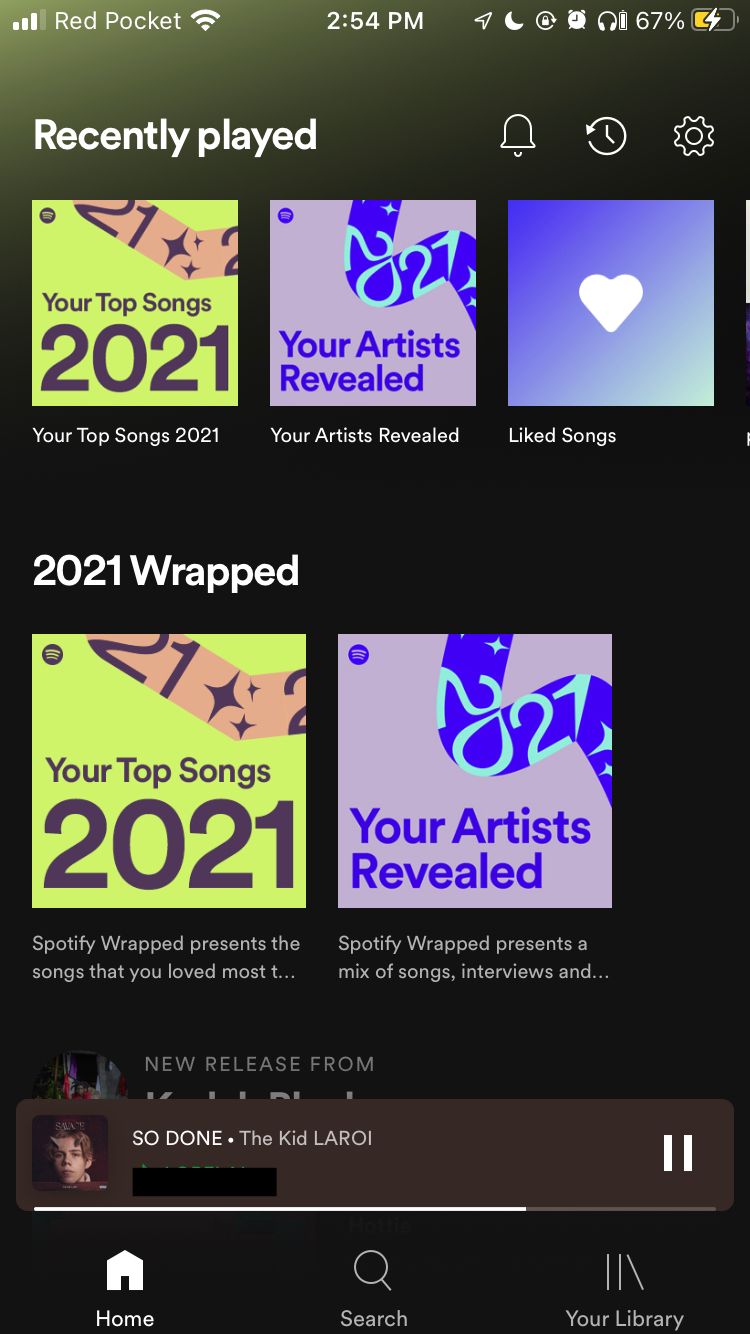Image resolution: width=750 pixels, height=1334 pixels.
Task: Tap the 2021 Wrapped section heading
Action: tap(166, 571)
